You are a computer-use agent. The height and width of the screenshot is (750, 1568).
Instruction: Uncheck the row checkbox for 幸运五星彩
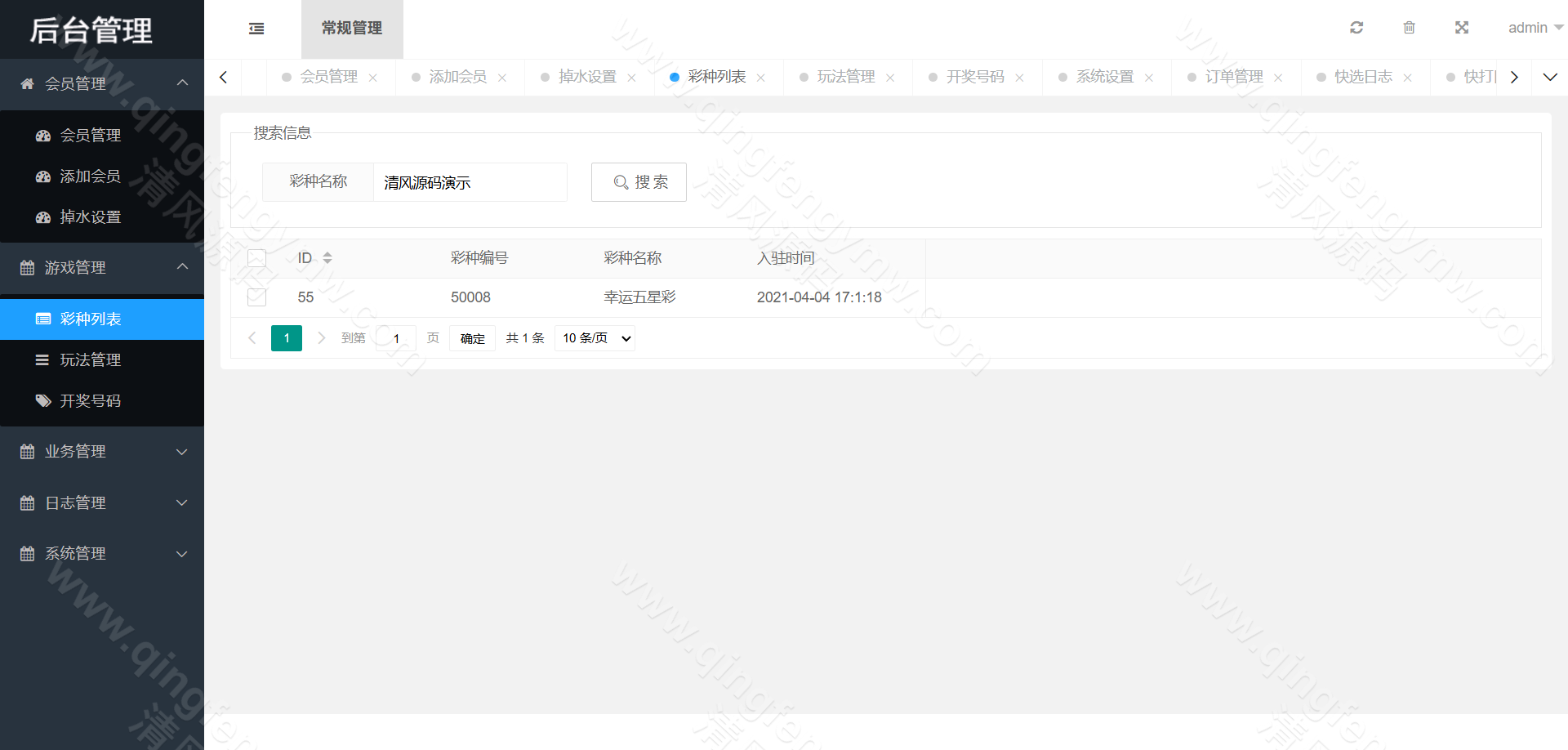(256, 297)
